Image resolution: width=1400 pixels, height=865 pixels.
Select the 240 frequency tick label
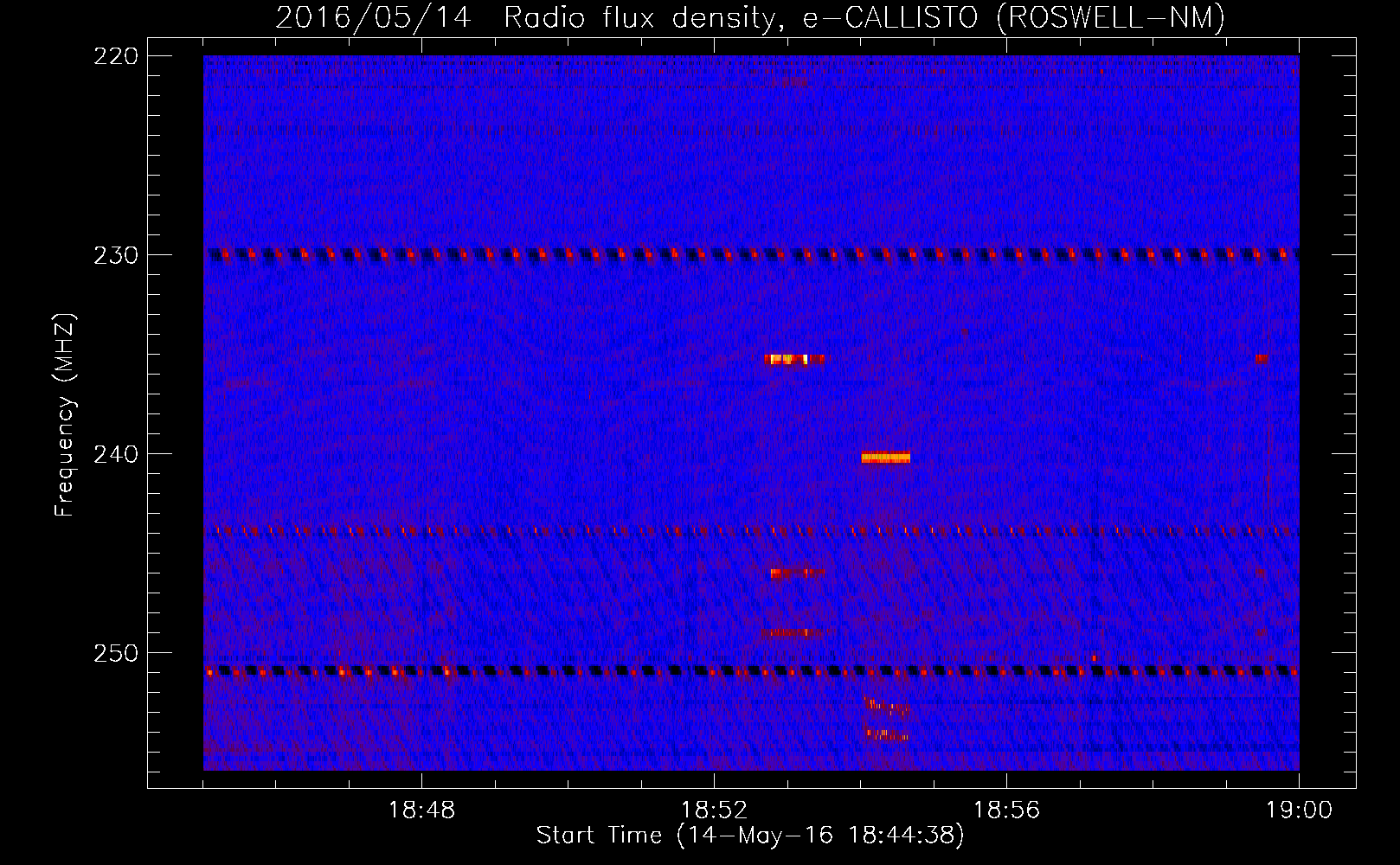pyautogui.click(x=116, y=454)
